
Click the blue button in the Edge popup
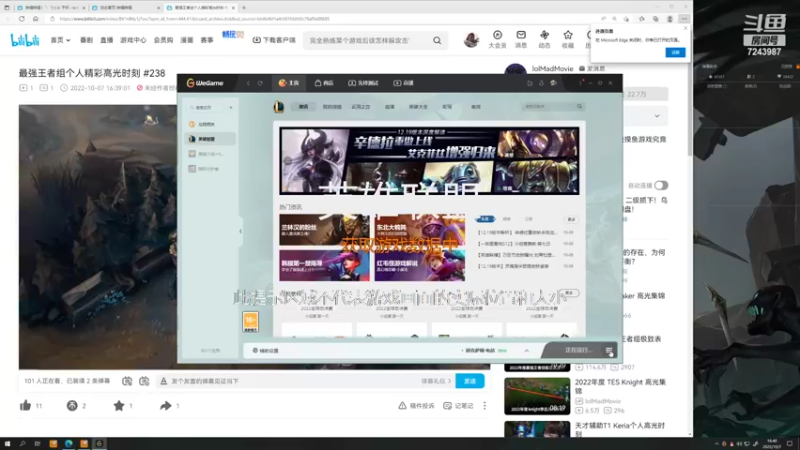[675, 53]
